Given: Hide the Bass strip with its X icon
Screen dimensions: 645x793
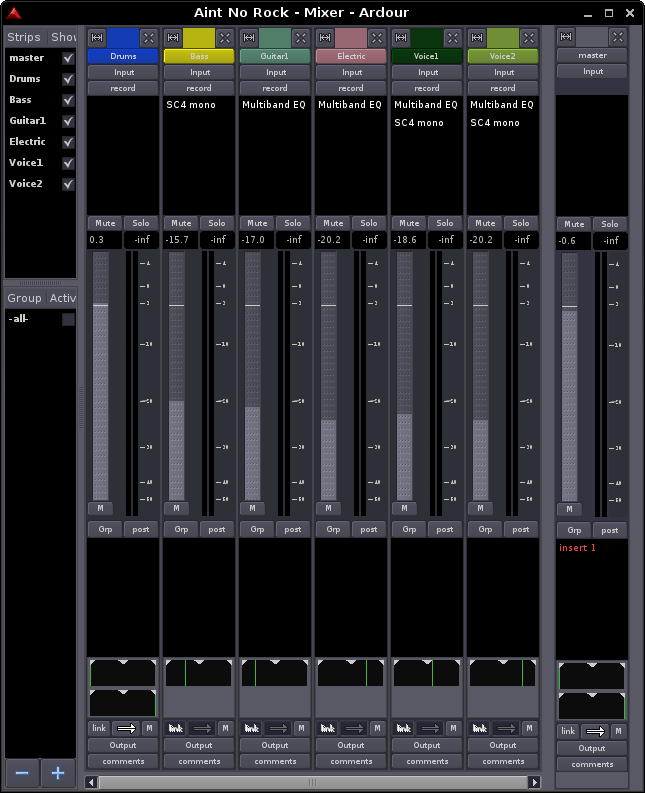Looking at the screenshot, I should click(x=225, y=37).
